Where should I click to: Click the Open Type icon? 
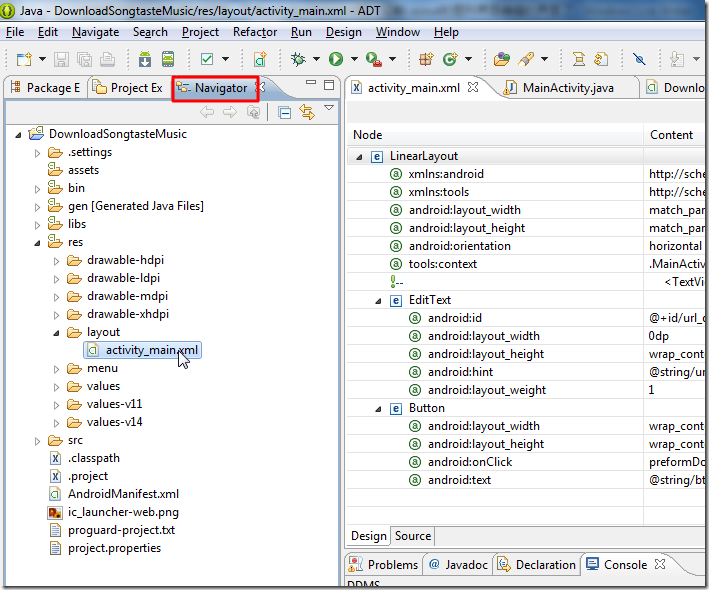[x=501, y=59]
